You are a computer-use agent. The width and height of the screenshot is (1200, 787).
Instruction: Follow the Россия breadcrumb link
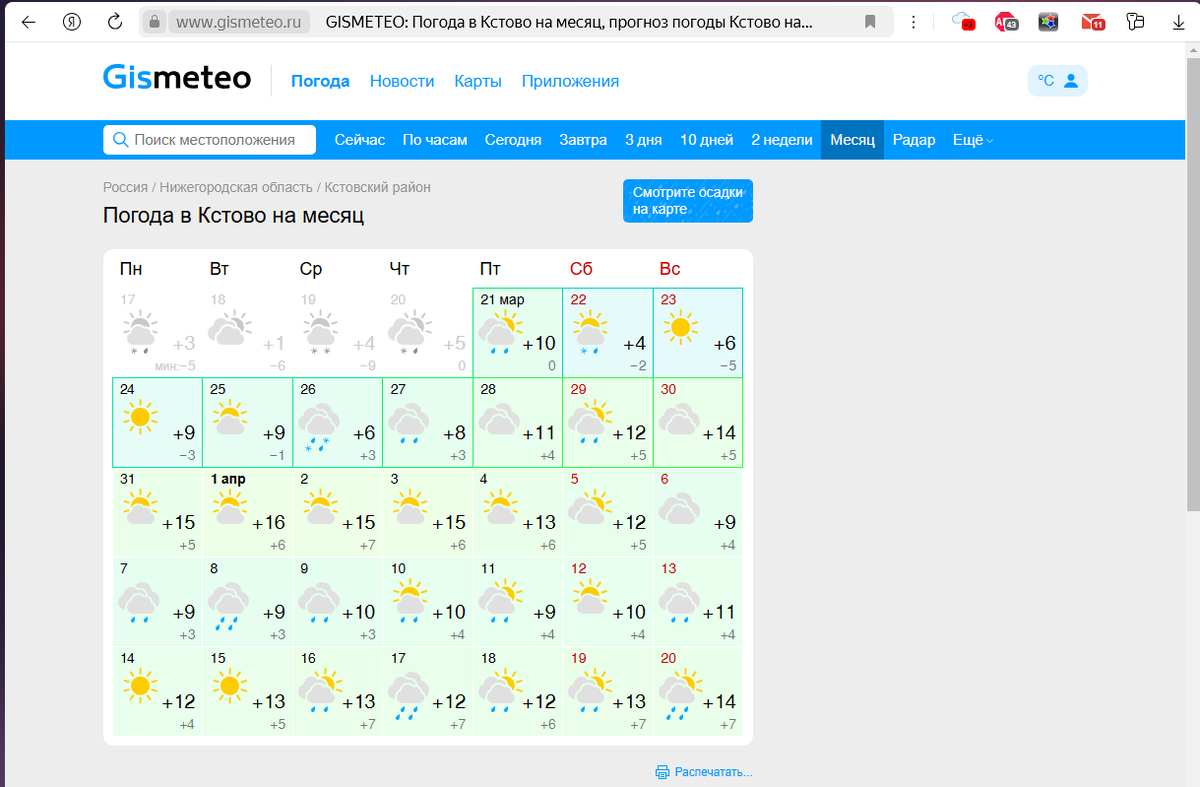(125, 187)
